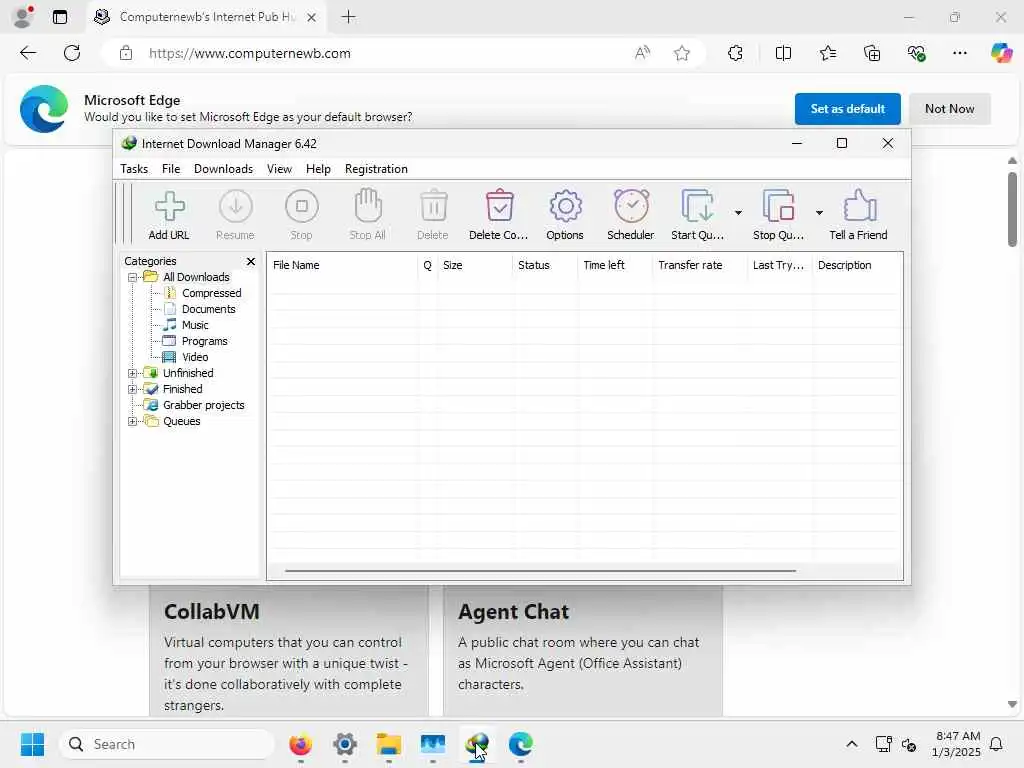Close the Computernewb tab
This screenshot has width=1024, height=768.
312,17
